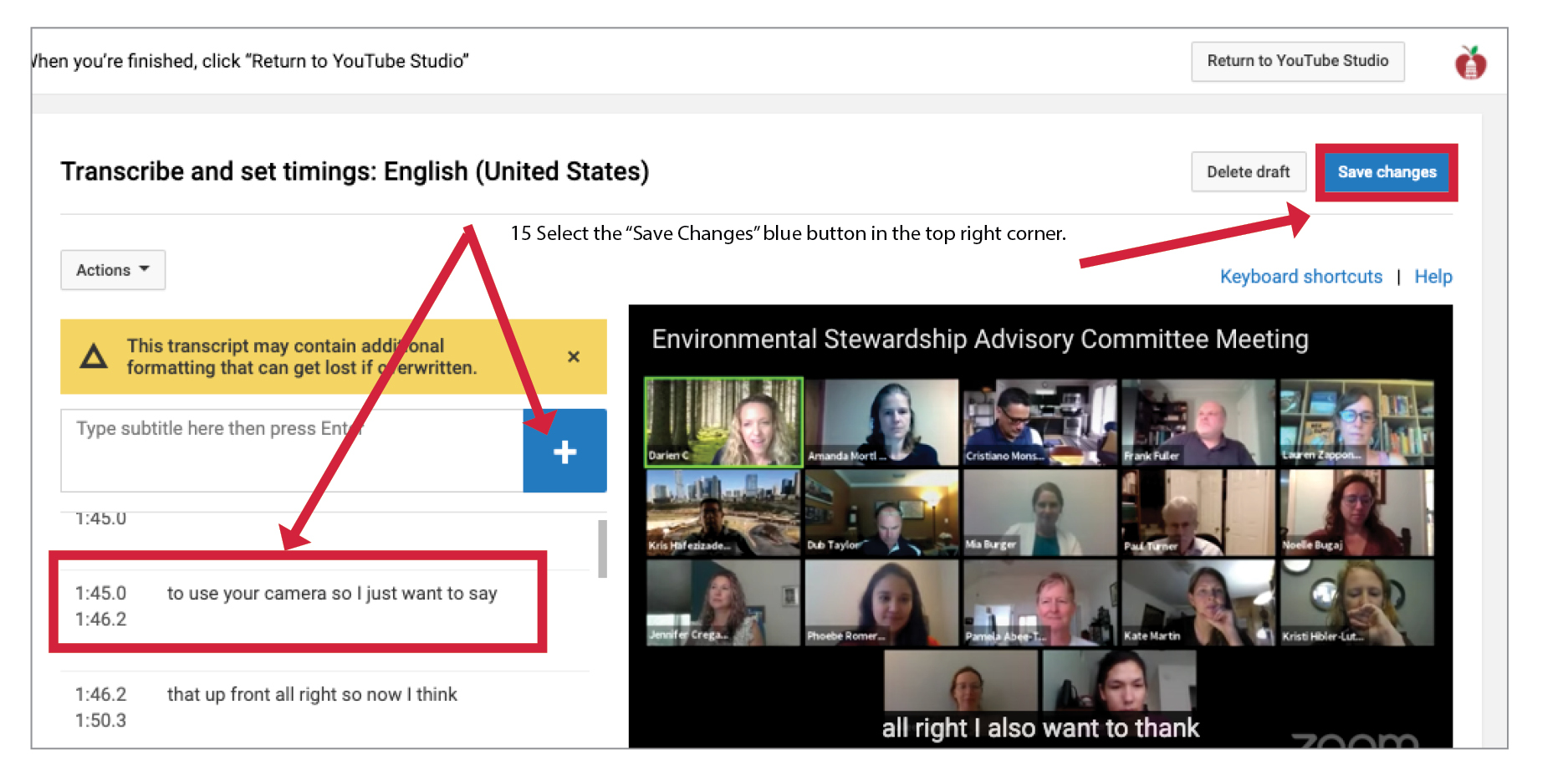Click Save changes button

[1387, 172]
